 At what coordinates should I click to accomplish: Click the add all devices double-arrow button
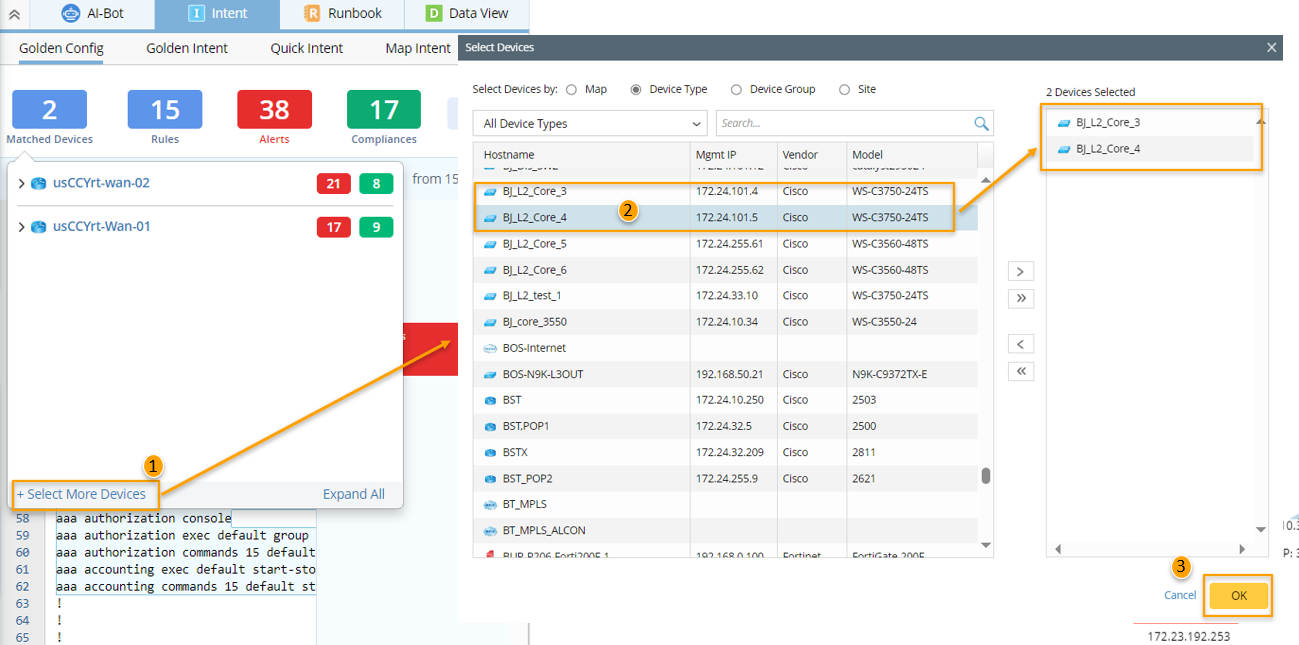point(1020,298)
